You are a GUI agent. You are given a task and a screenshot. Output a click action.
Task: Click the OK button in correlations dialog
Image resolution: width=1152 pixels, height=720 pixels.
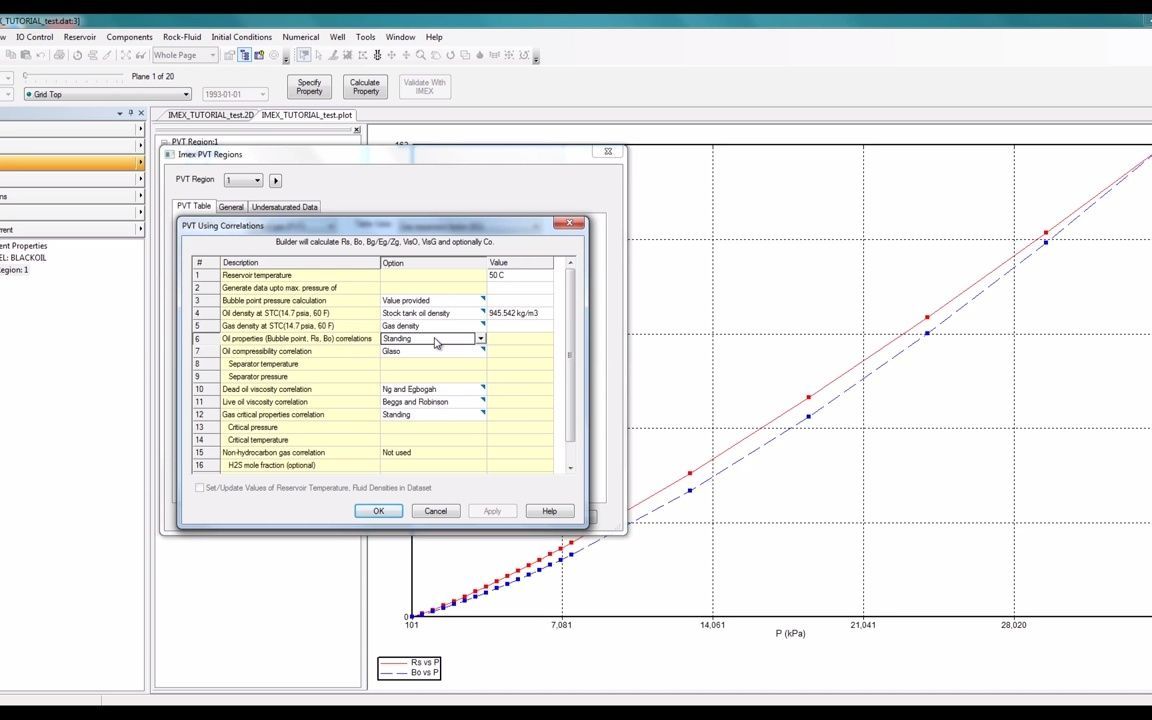378,511
